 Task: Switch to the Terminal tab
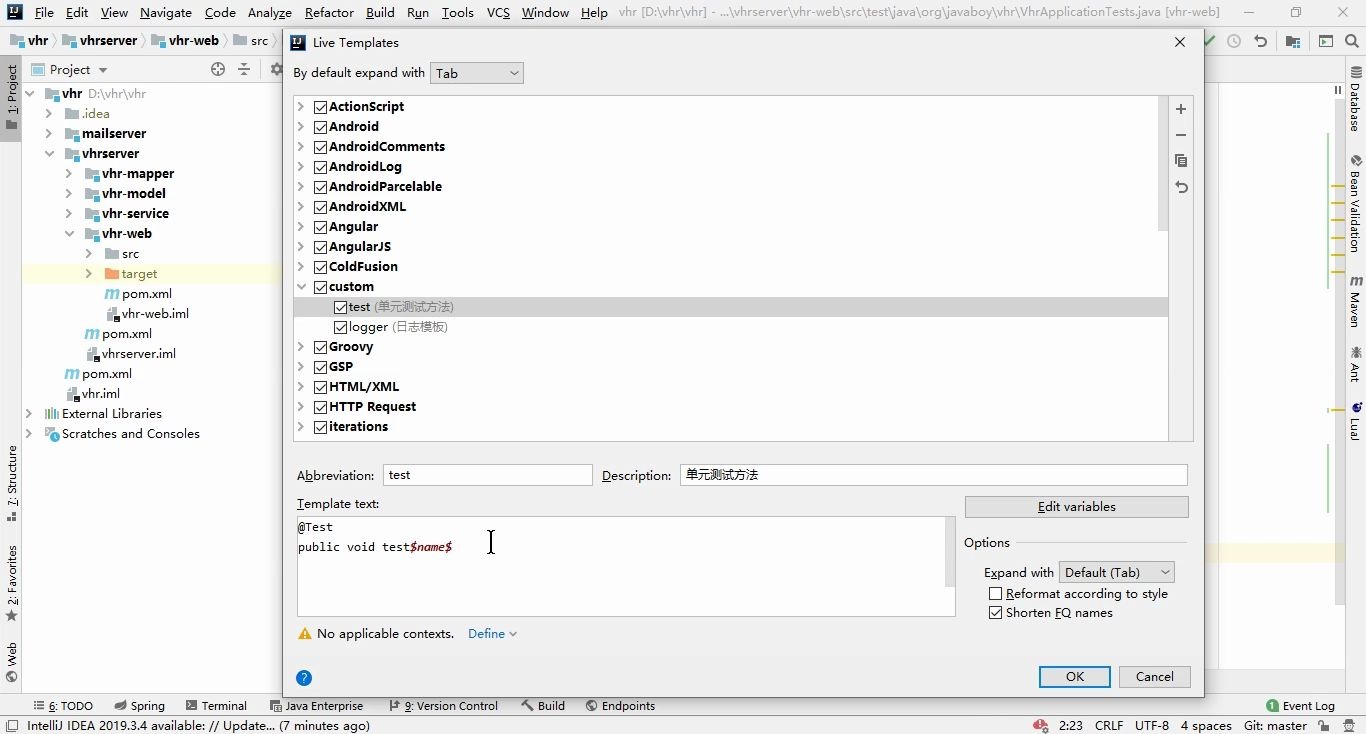[x=215, y=705]
